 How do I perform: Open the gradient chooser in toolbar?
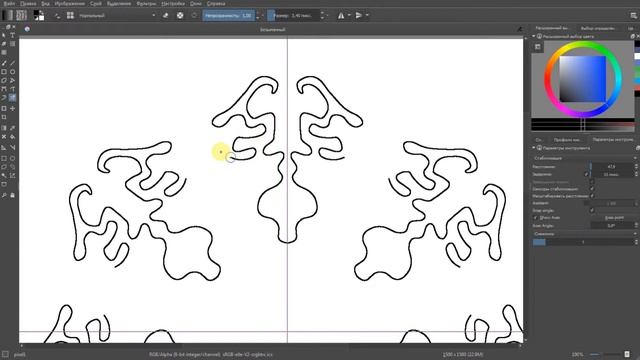point(7,16)
